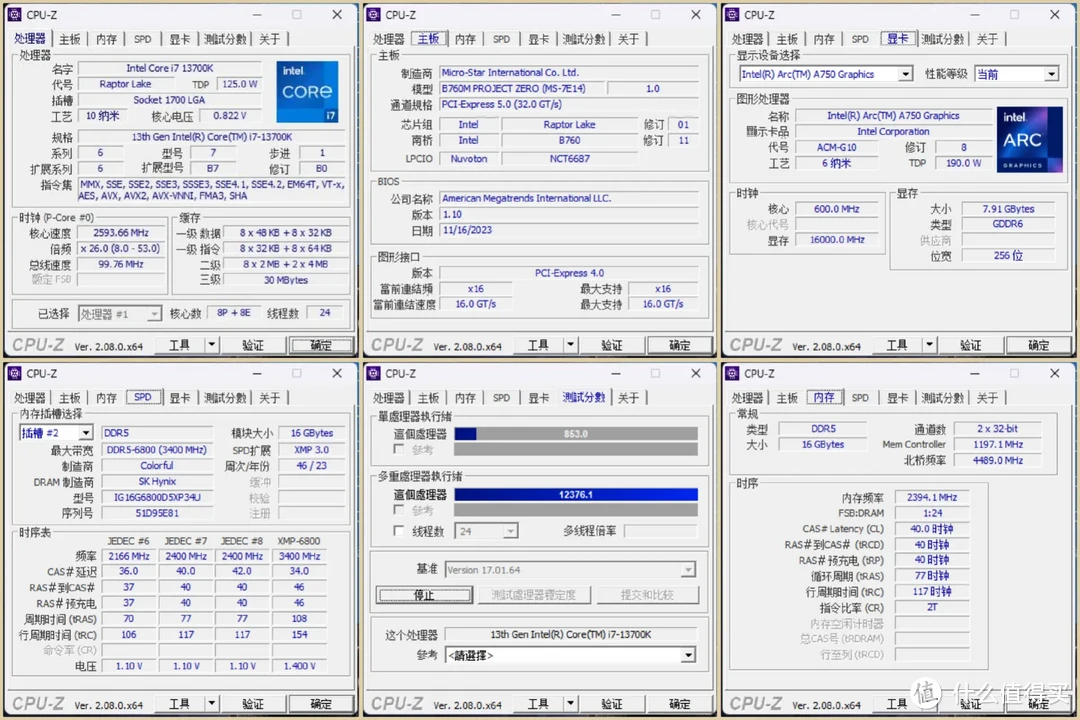Screen dimensions: 1080x720
Task: Expand 工具 arrow in benchmark window
Action: tap(570, 703)
